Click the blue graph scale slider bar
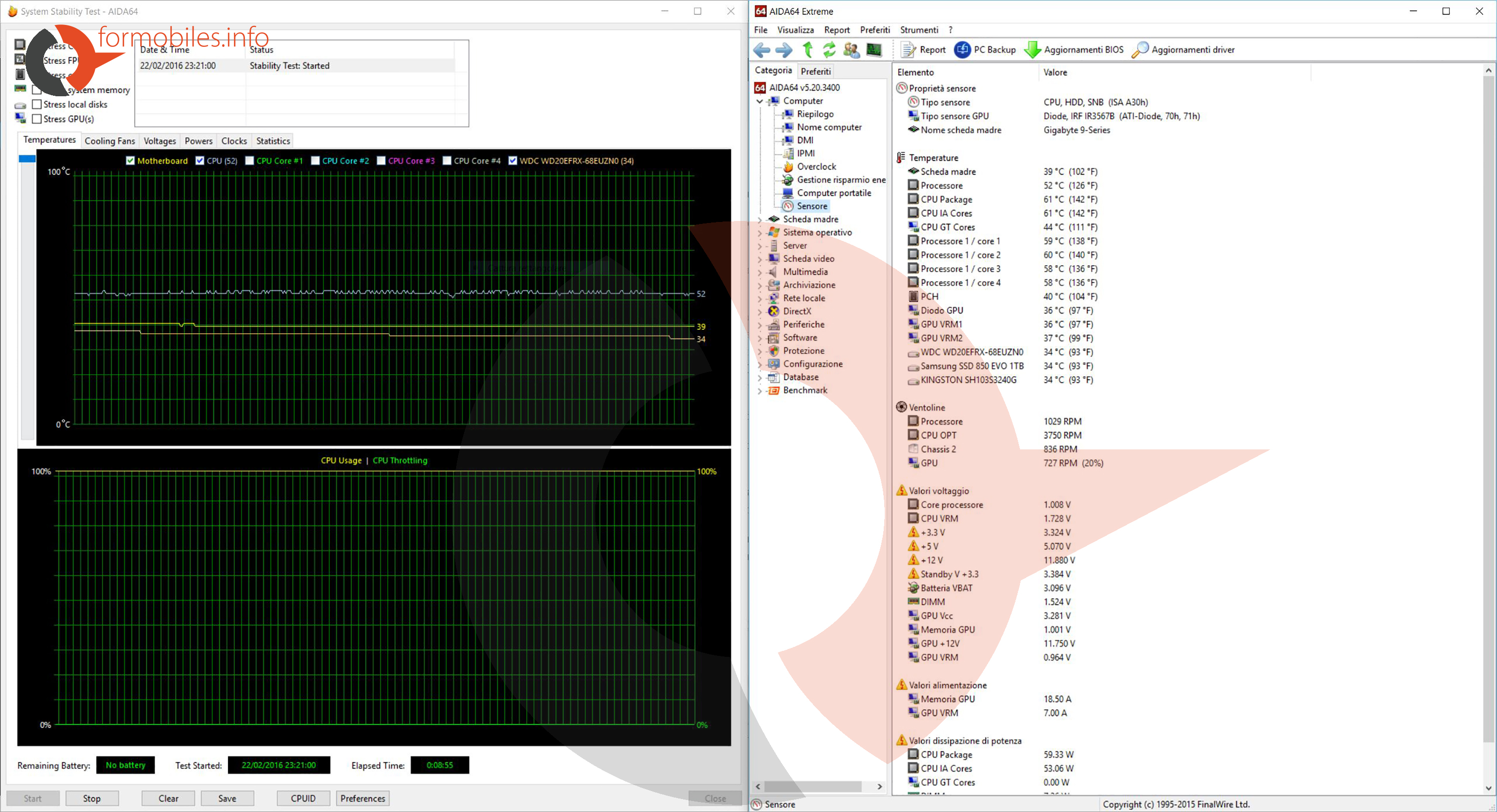The width and height of the screenshot is (1497, 812). pos(27,159)
